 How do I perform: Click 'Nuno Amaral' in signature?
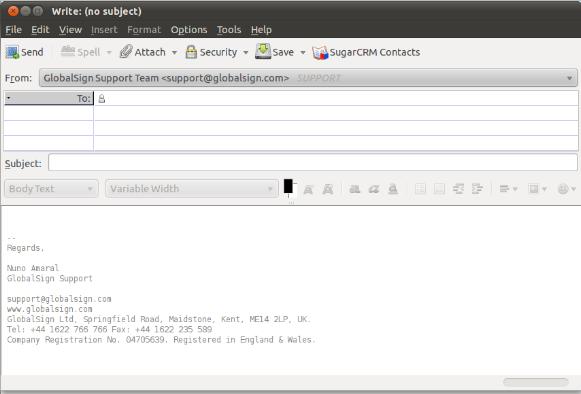pos(33,268)
